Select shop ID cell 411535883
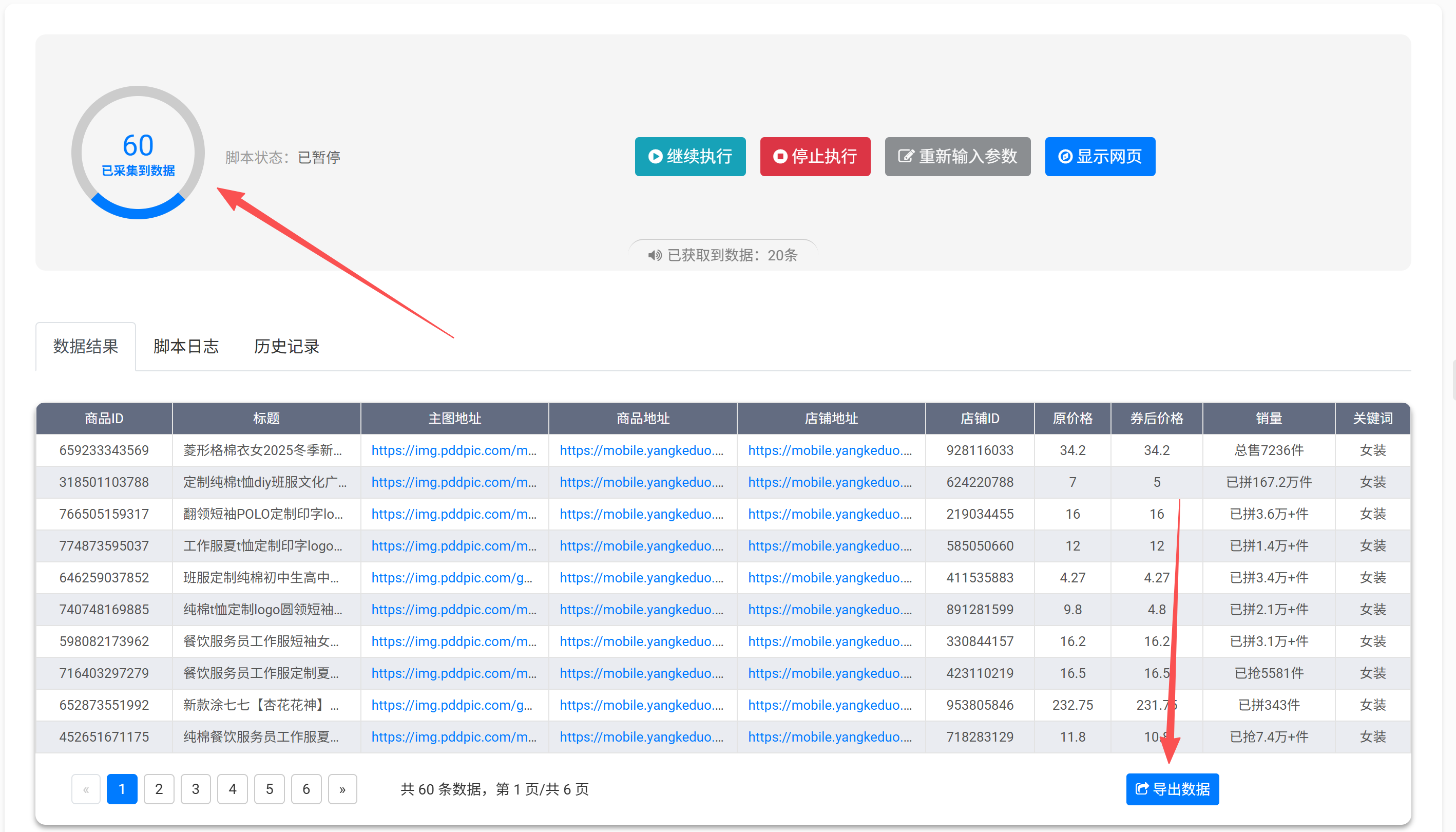The image size is (1456, 832). [x=980, y=578]
